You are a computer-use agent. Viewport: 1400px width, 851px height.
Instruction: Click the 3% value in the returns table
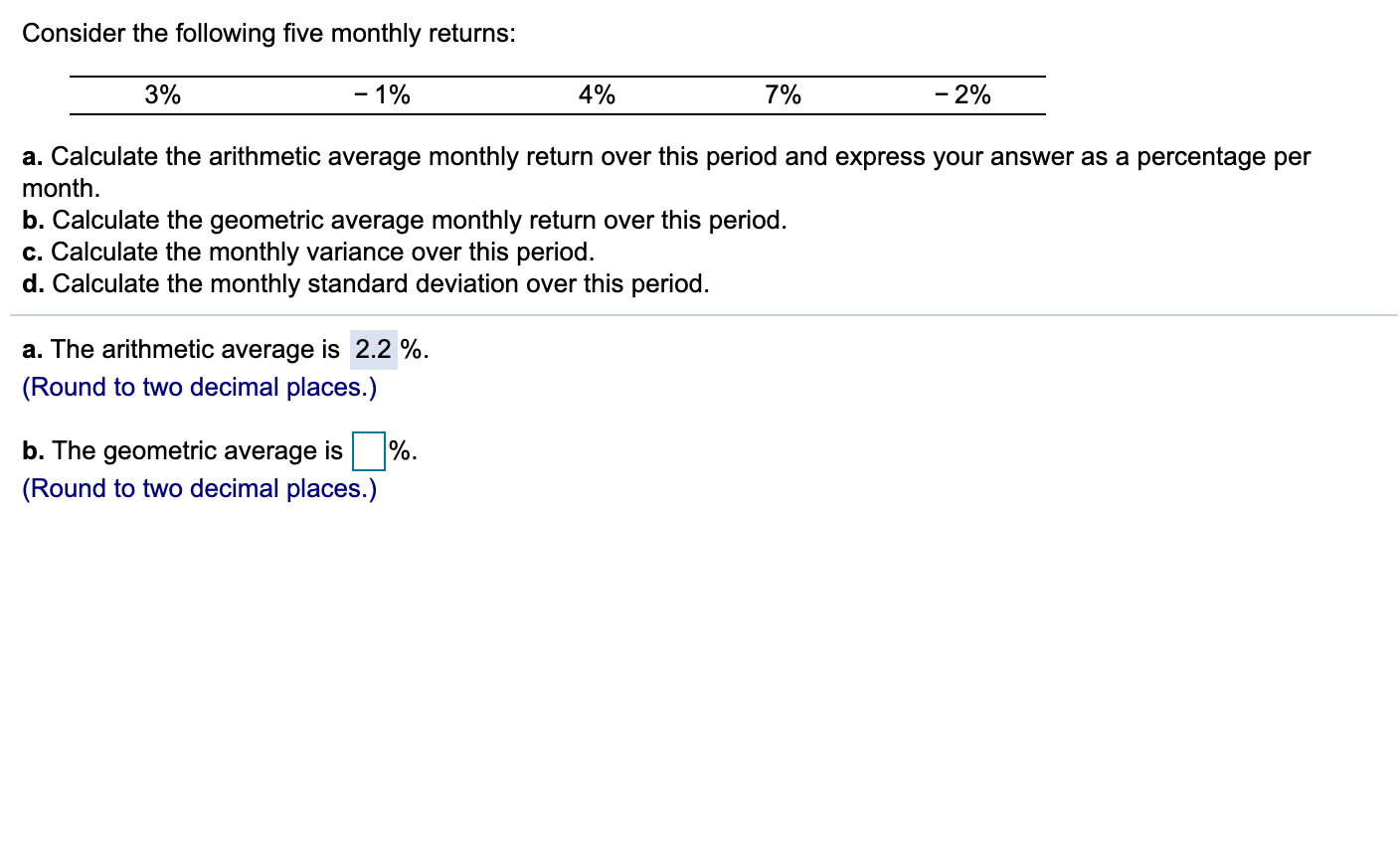coord(161,94)
